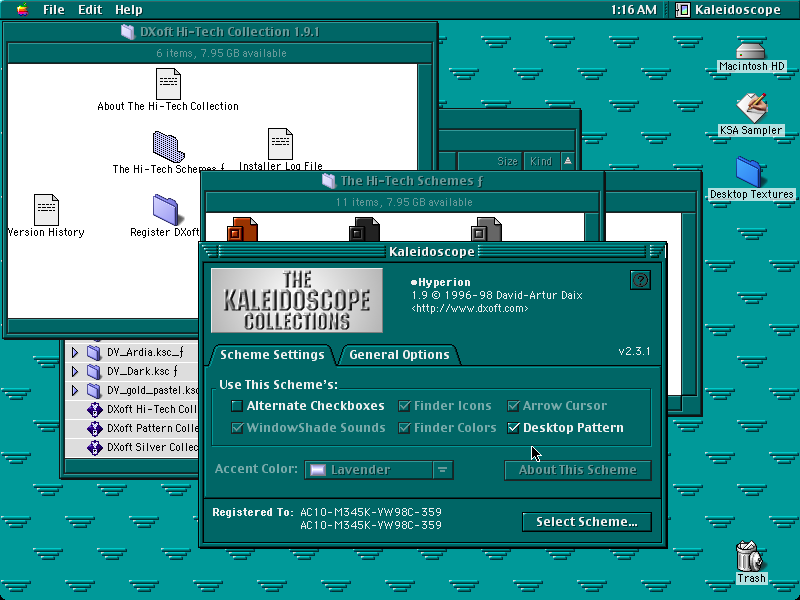This screenshot has width=800, height=600.
Task: Select the DV_Ardia.ksc folder icon
Action: click(94, 352)
